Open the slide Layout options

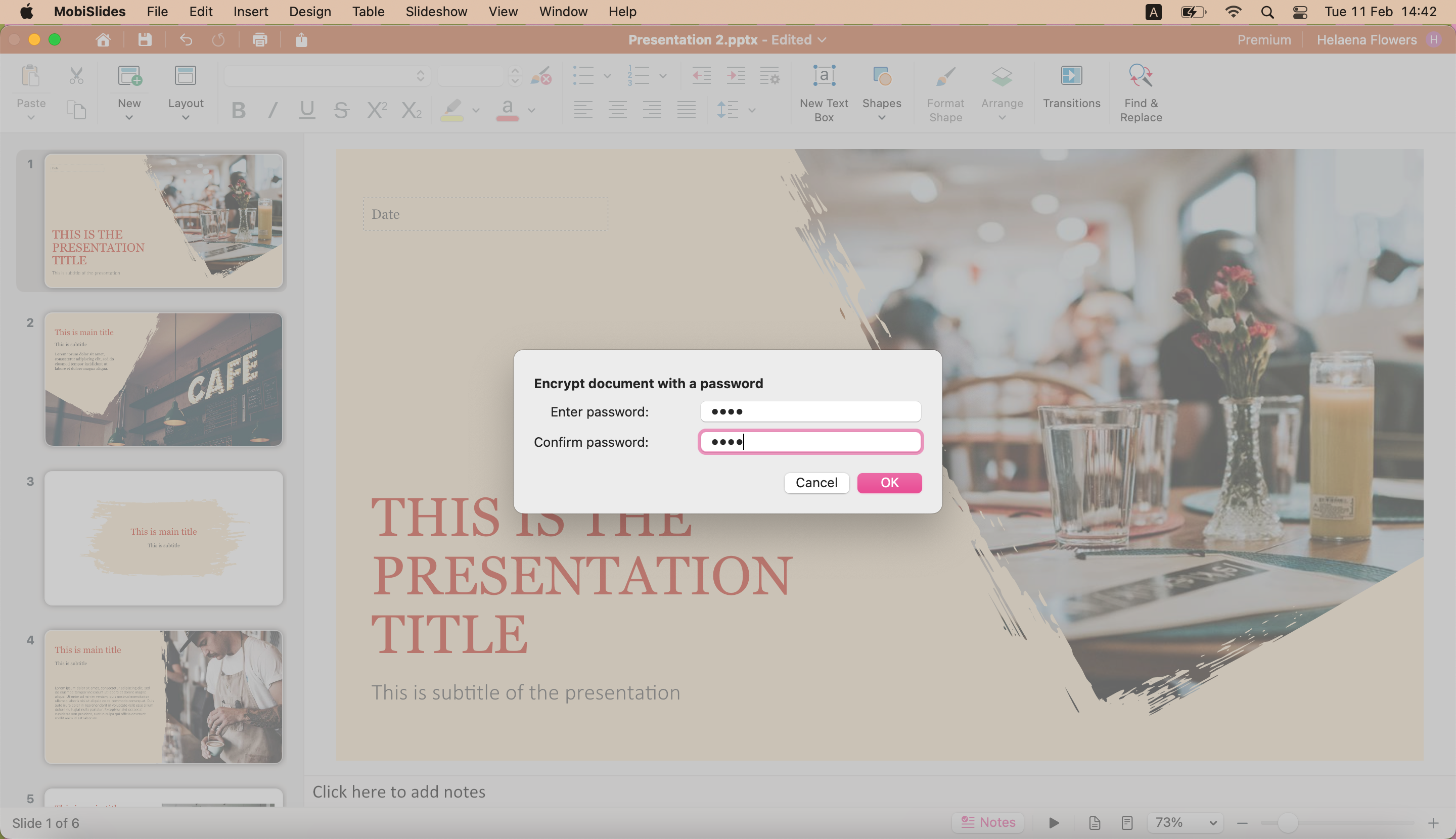point(186,92)
